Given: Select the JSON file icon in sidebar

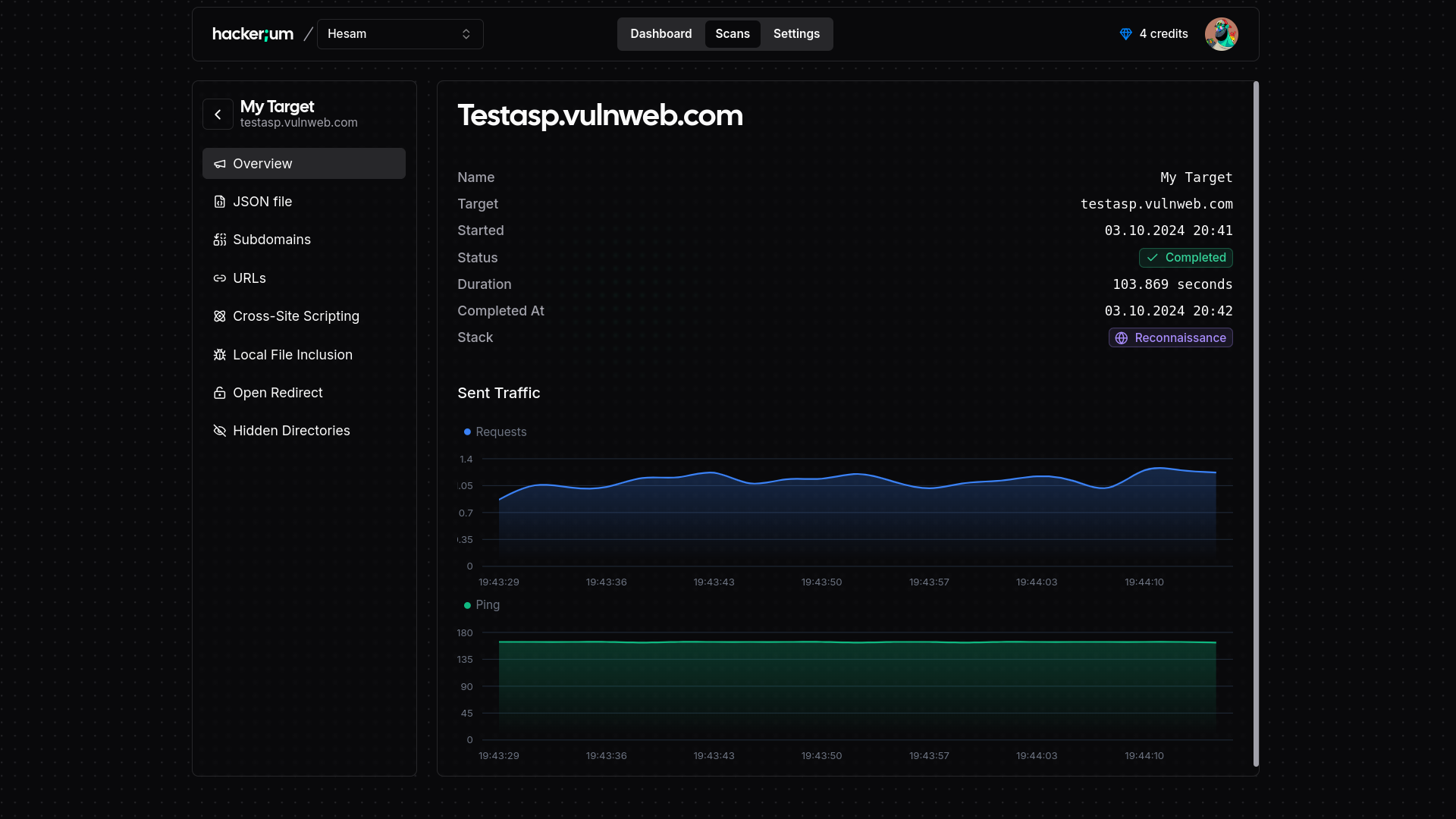Looking at the screenshot, I should [x=220, y=201].
